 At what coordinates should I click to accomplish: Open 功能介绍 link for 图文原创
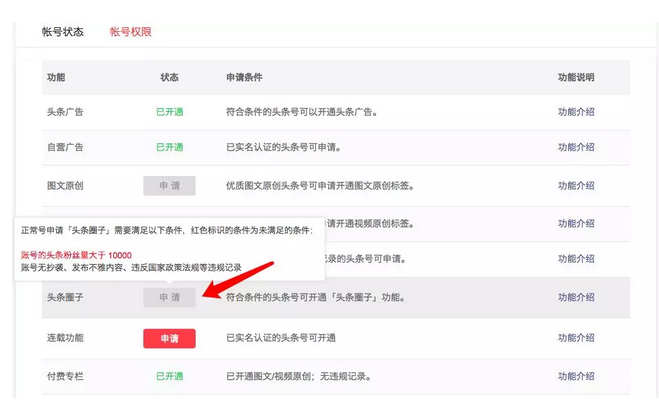(x=576, y=185)
